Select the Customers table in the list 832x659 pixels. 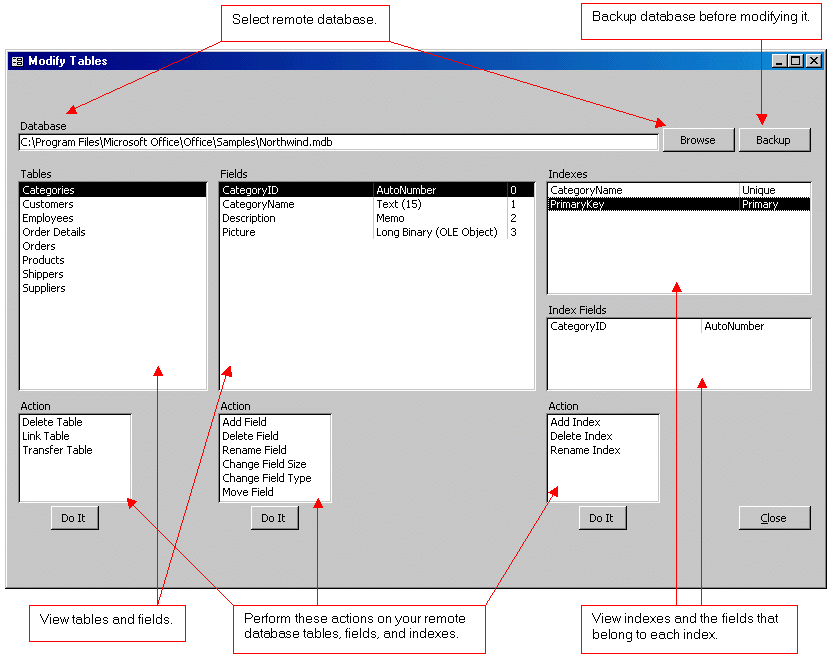[48, 204]
